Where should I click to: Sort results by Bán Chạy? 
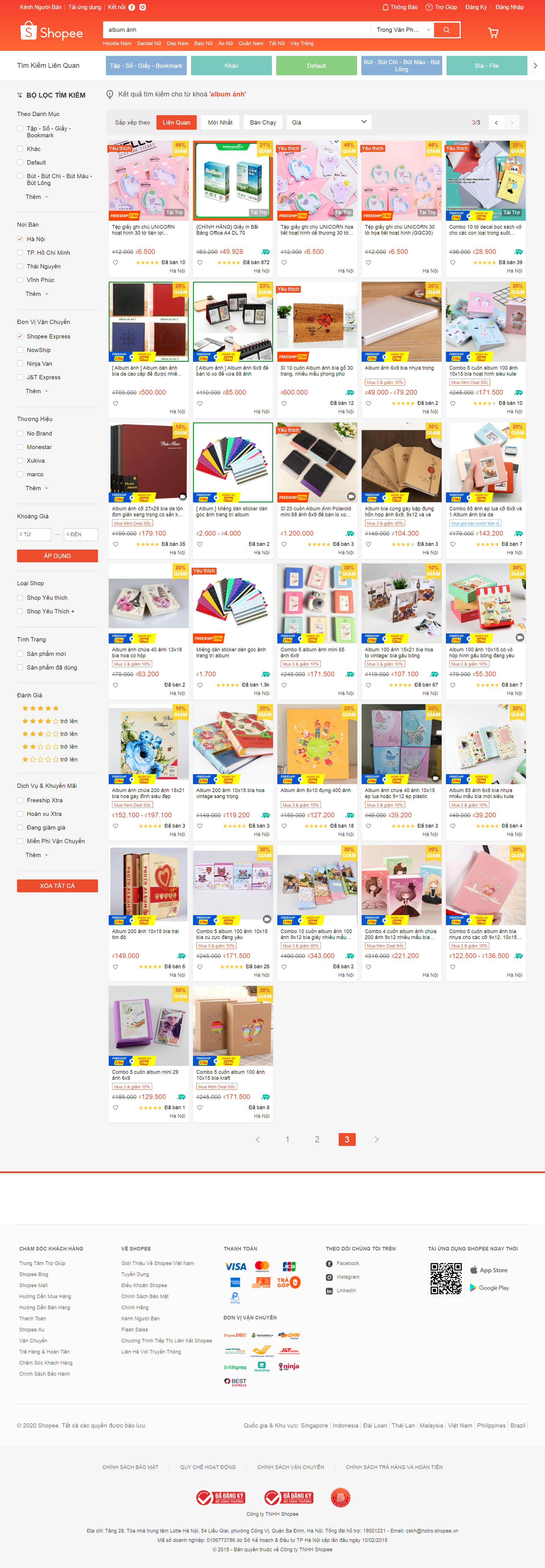point(263,122)
